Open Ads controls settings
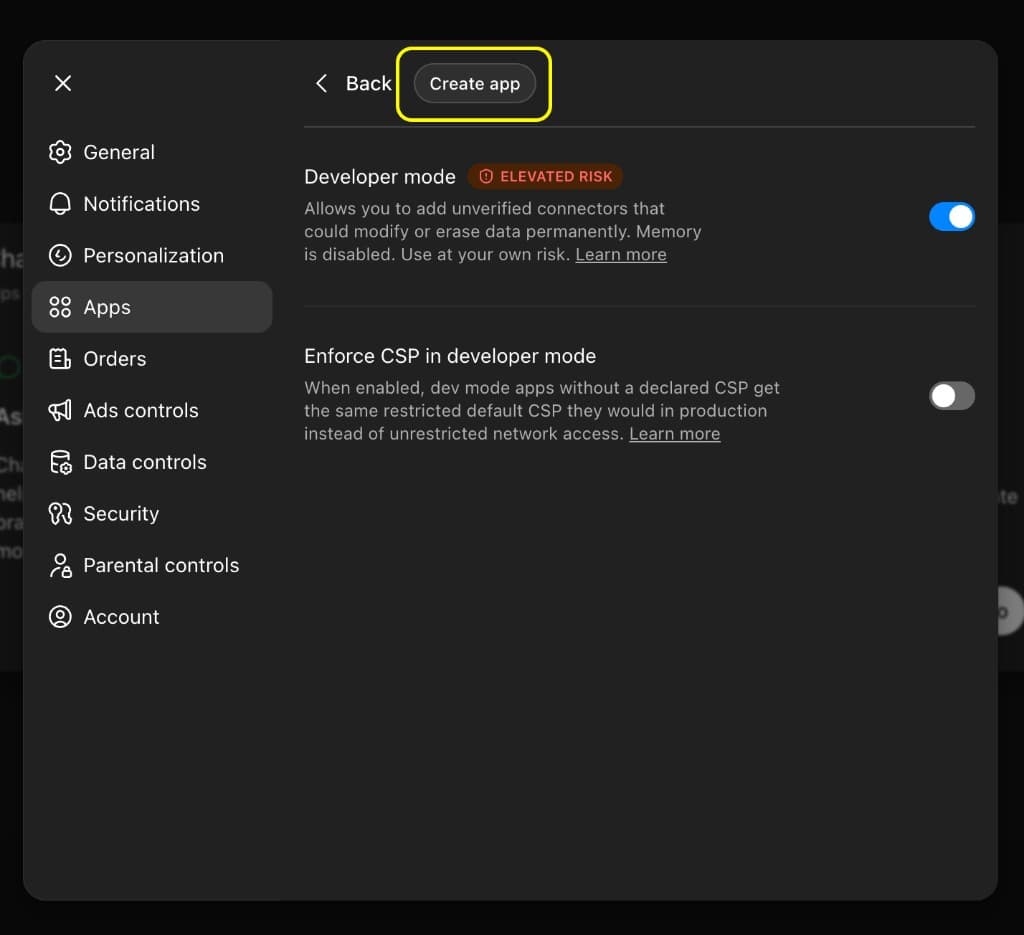The image size is (1024, 935). (152, 410)
